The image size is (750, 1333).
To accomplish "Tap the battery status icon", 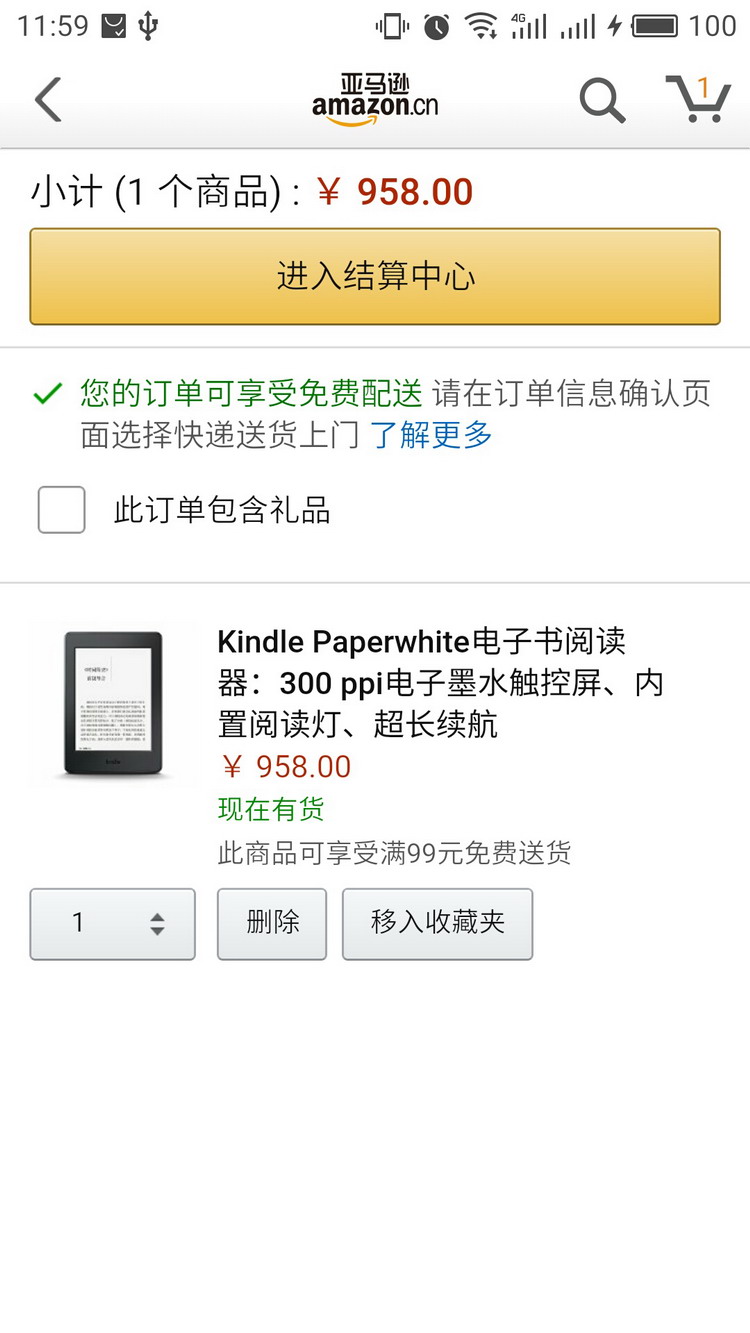I will pyautogui.click(x=655, y=26).
